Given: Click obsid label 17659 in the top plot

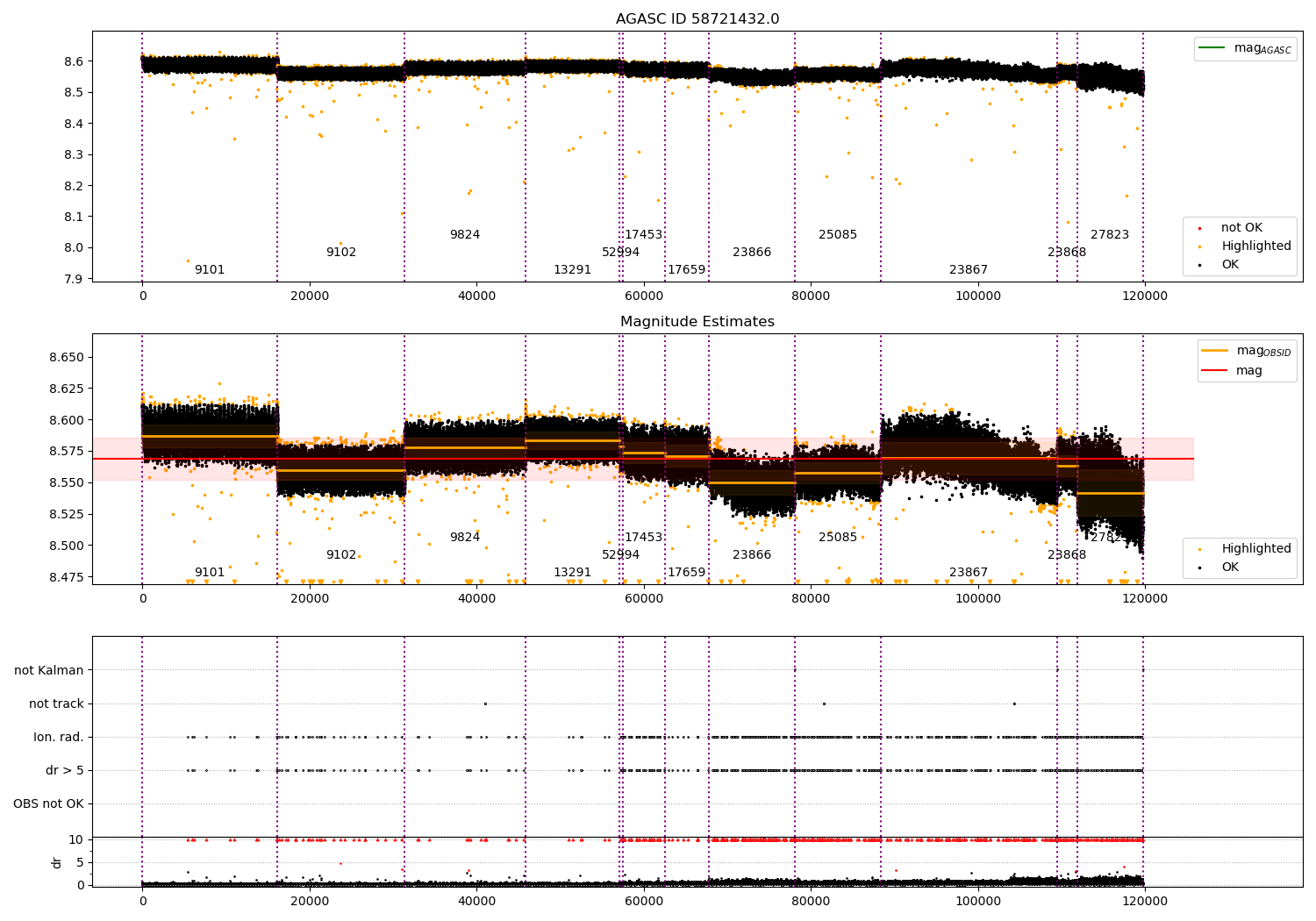Looking at the screenshot, I should click(686, 270).
